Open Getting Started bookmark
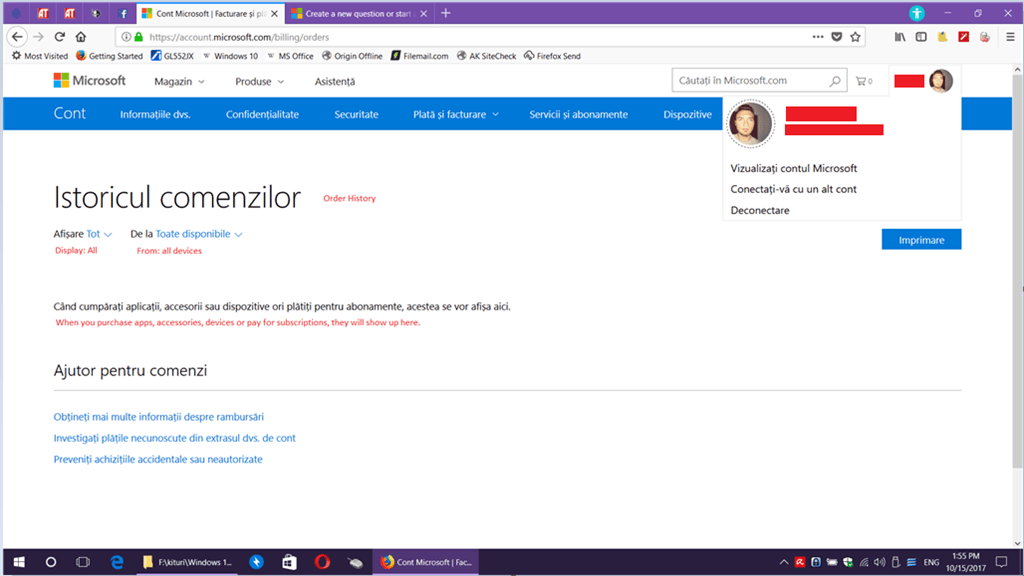 point(109,56)
